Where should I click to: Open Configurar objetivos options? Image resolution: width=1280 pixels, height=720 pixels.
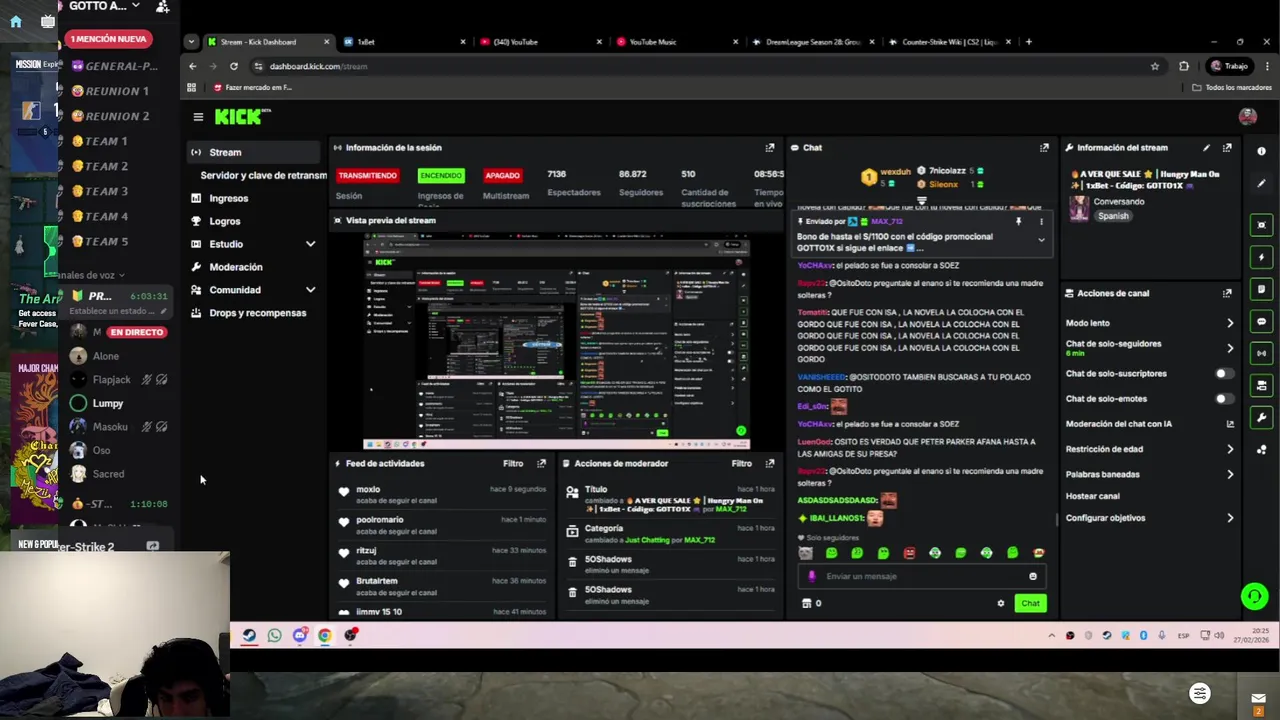tap(1230, 518)
